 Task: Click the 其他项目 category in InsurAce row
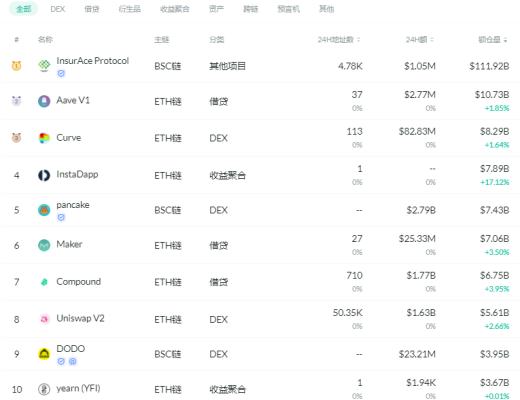pos(227,66)
